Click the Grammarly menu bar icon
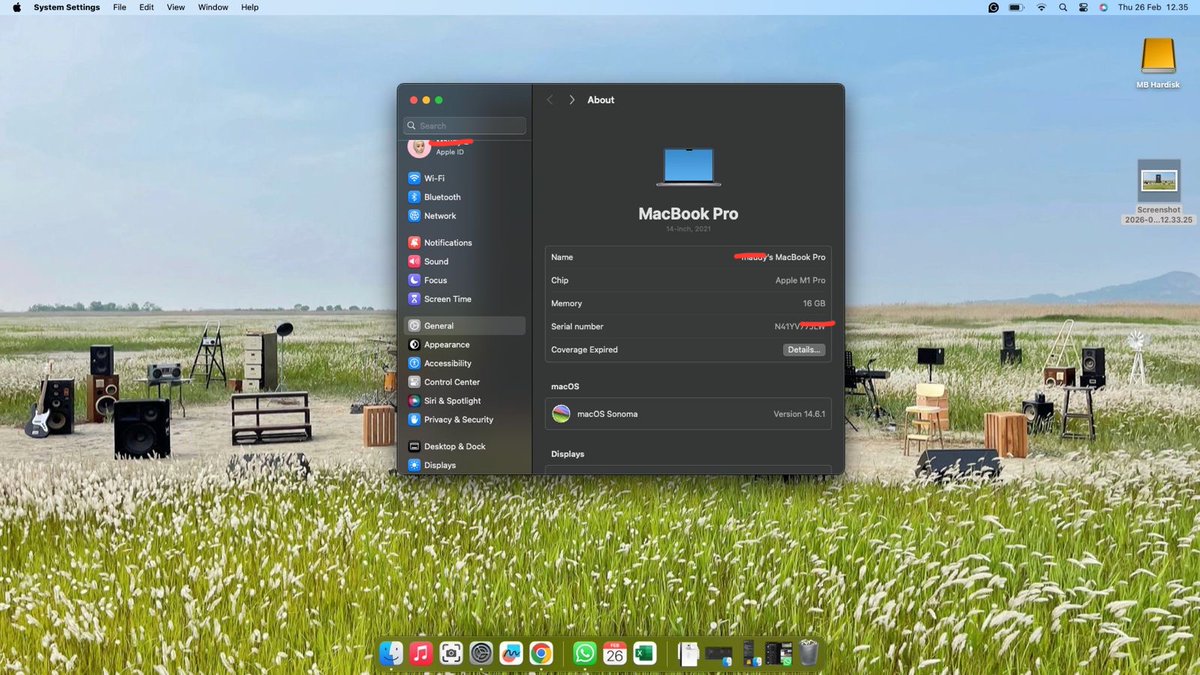 coord(993,7)
